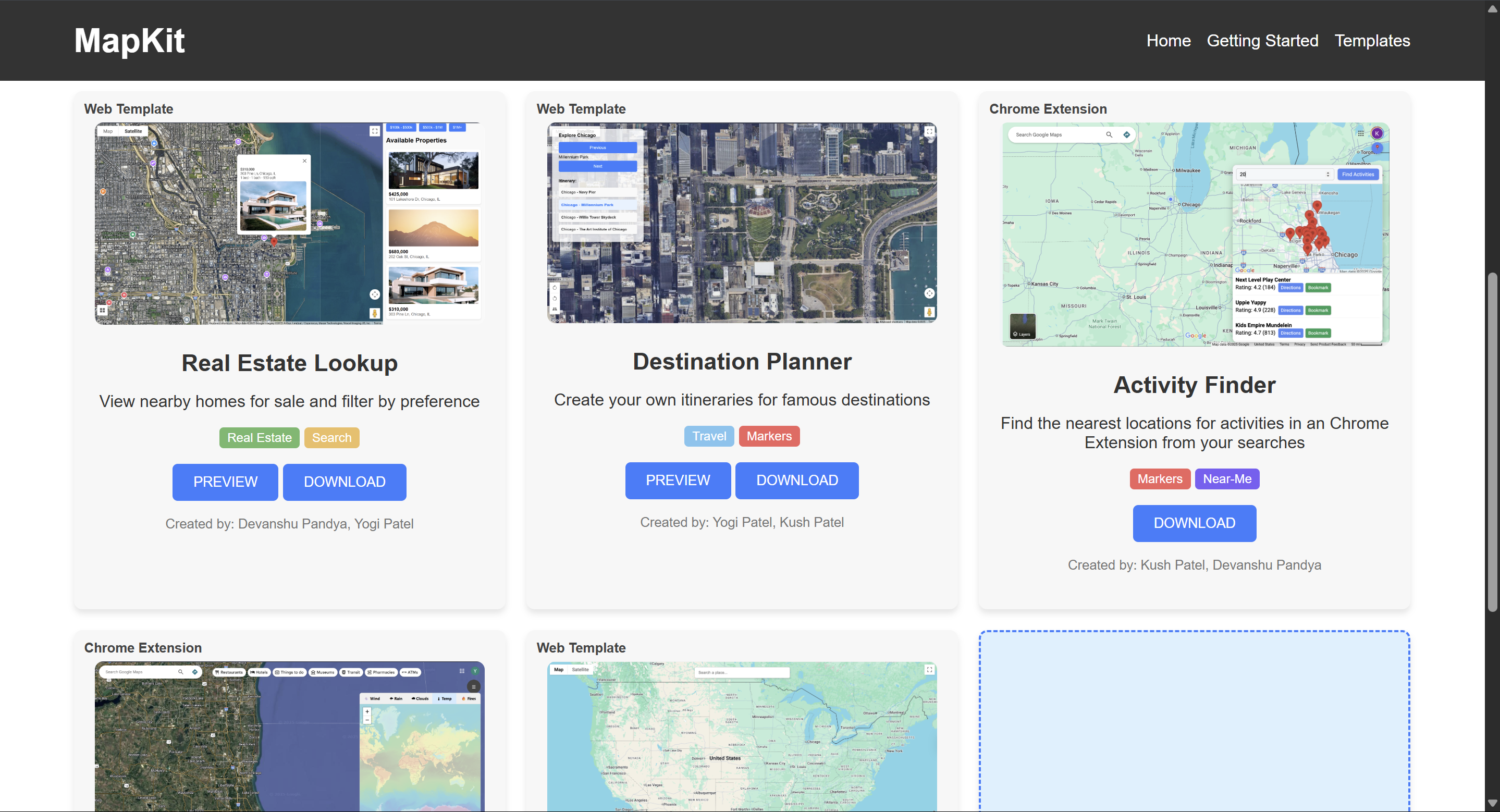Preview the Real Estate Lookup template
Screen dimensions: 1500x812
(225, 482)
